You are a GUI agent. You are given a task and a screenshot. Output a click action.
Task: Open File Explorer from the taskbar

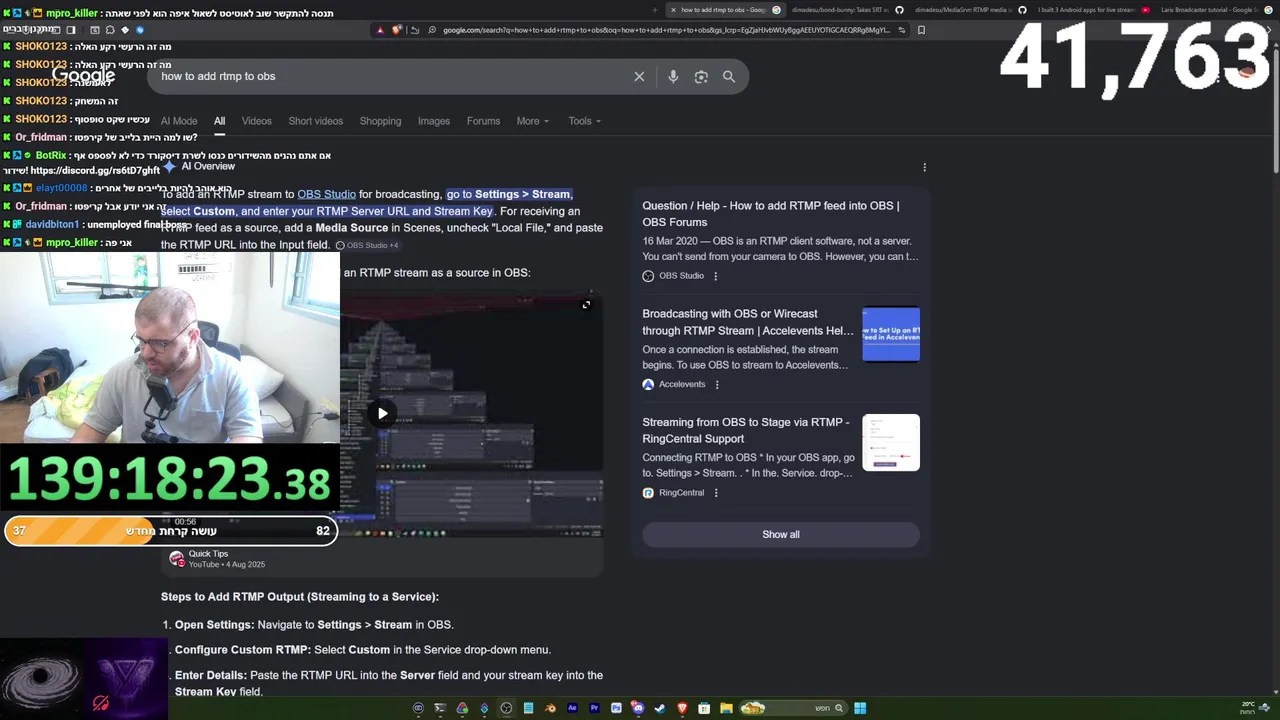click(726, 708)
